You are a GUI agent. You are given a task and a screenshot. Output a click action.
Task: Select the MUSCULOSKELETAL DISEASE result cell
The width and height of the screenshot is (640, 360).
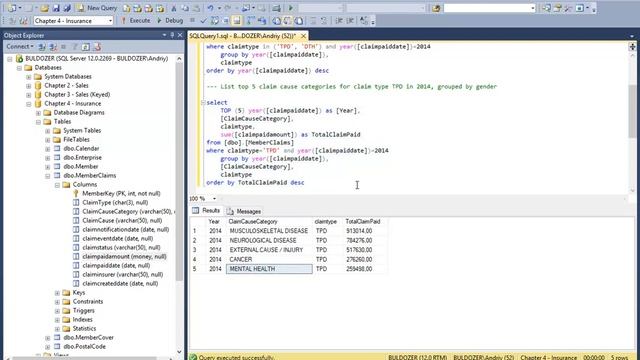pos(269,231)
